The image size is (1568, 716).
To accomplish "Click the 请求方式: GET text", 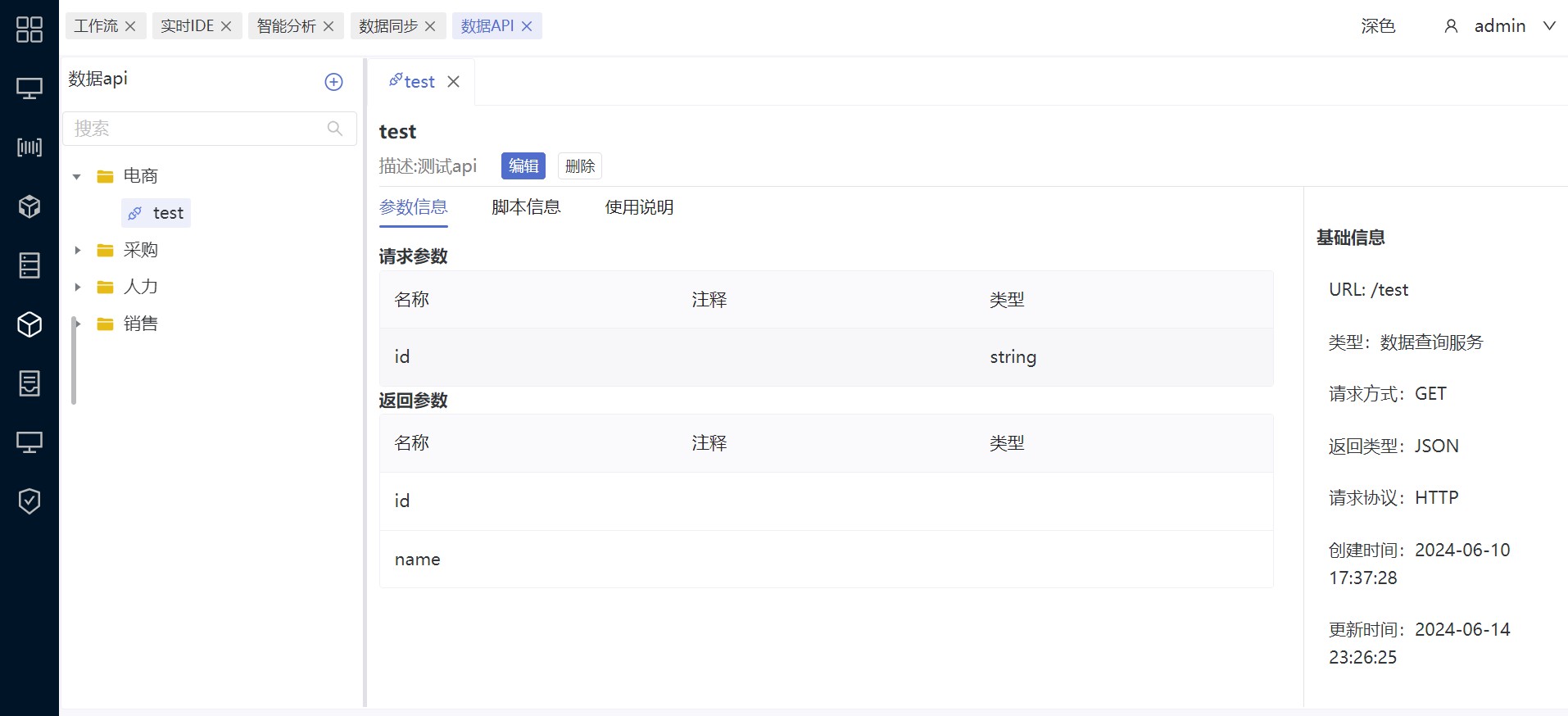I will (x=1387, y=394).
